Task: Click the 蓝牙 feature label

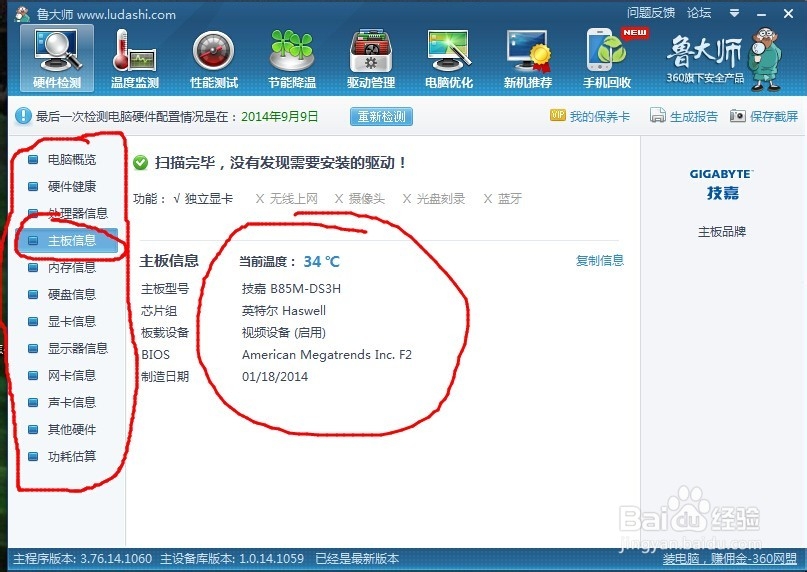Action: [510, 199]
